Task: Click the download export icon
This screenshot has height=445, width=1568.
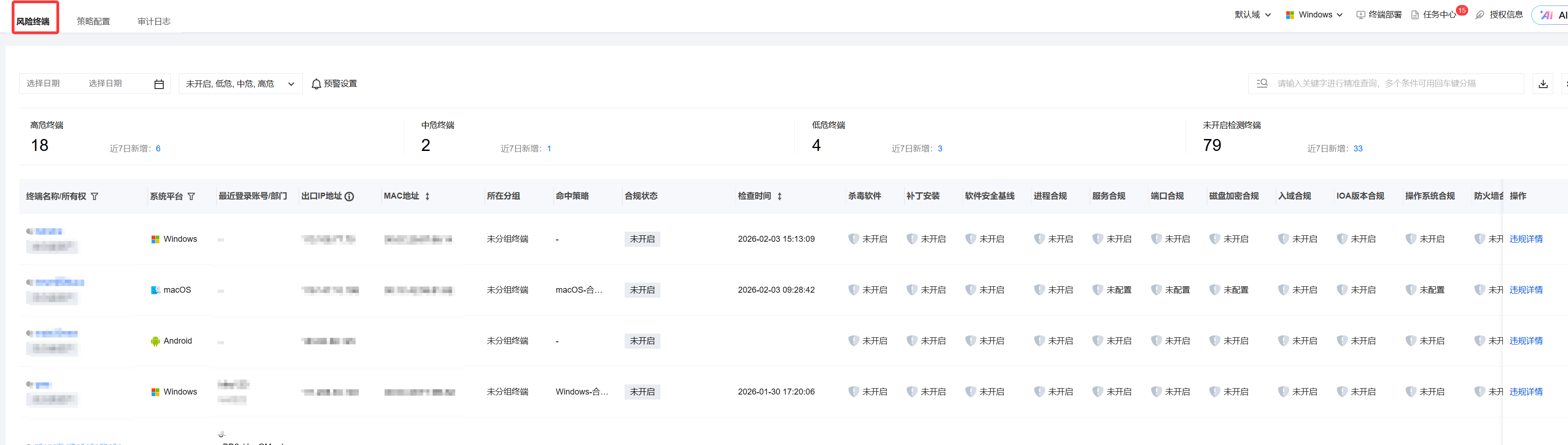Action: pos(1542,84)
